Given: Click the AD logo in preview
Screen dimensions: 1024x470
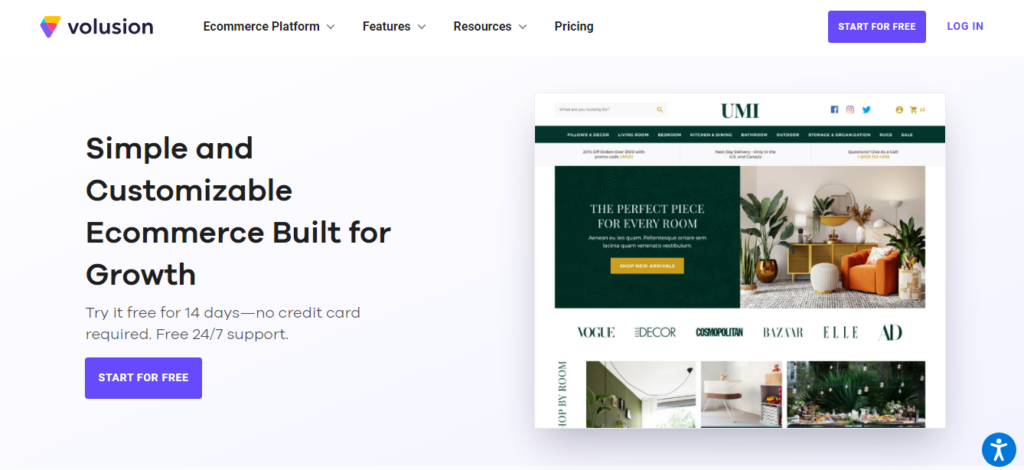Looking at the screenshot, I should 890,332.
